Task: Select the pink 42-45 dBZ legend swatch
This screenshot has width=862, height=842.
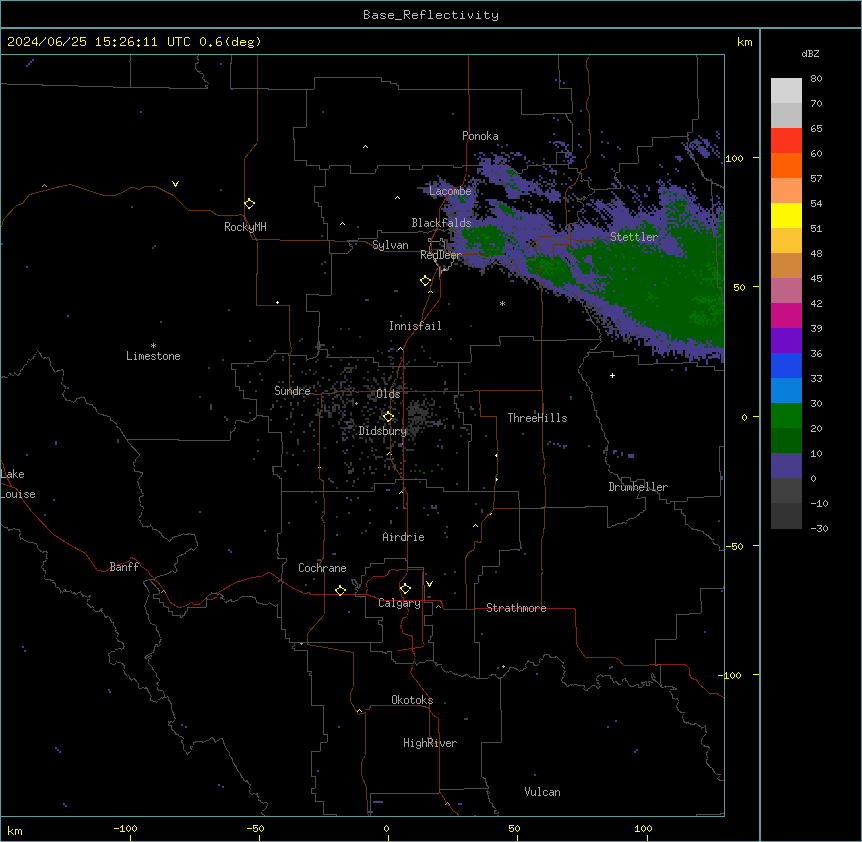Action: tap(786, 291)
